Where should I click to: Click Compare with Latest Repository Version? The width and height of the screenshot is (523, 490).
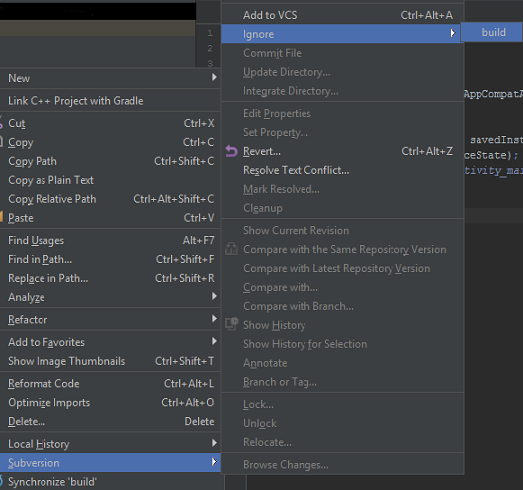pos(342,269)
